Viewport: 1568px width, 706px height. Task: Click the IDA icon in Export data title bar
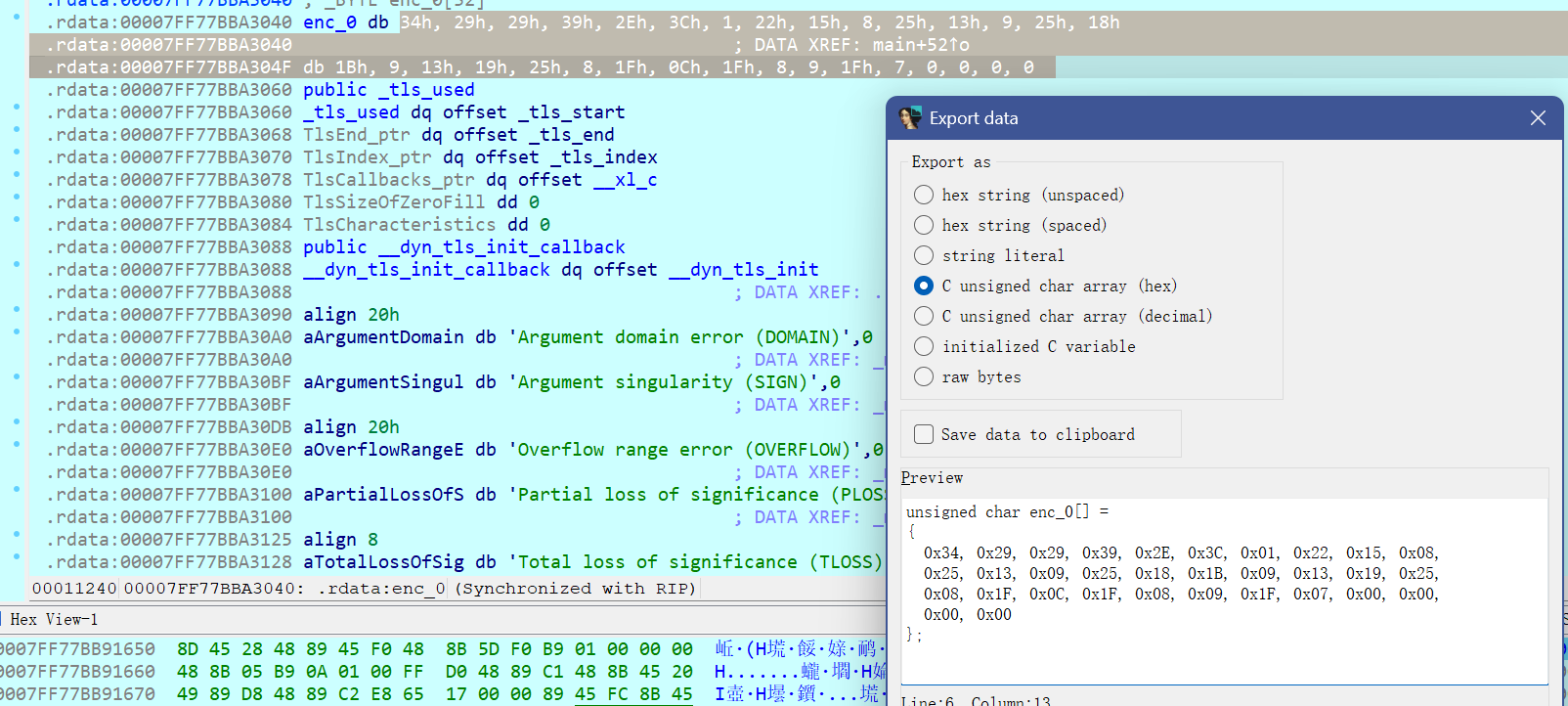[x=910, y=118]
